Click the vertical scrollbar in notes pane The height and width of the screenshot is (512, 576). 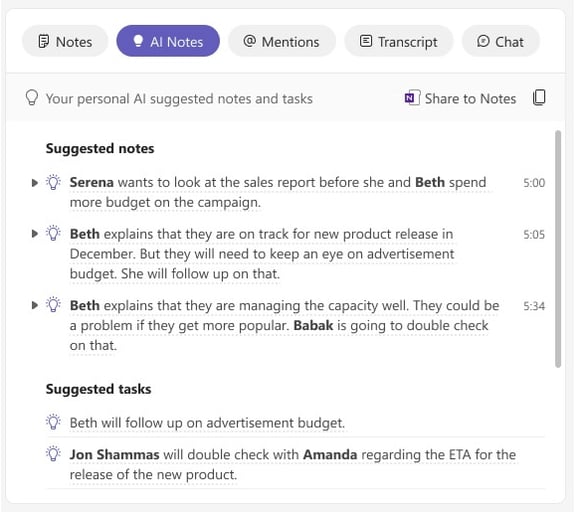click(558, 249)
